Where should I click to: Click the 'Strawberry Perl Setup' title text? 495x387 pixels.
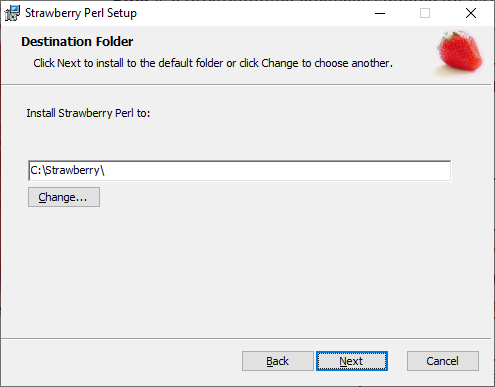click(81, 13)
